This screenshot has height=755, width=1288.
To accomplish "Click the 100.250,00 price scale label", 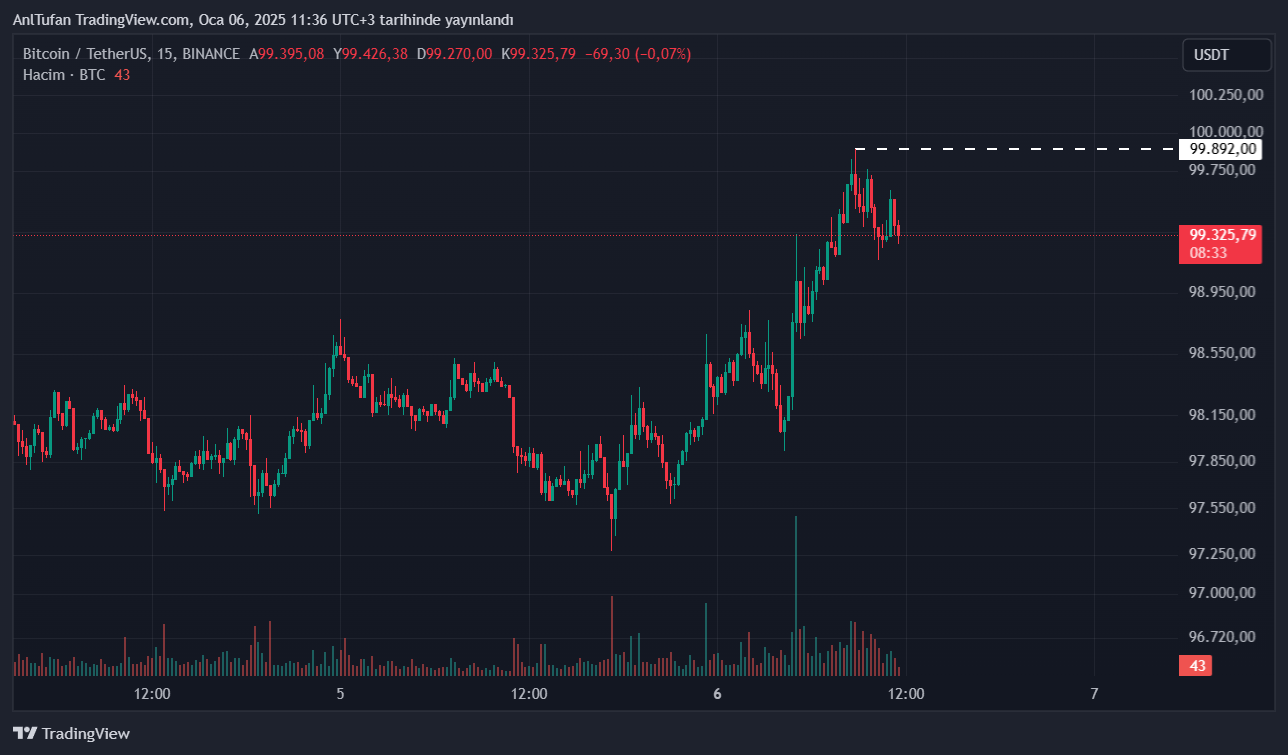I will (x=1221, y=95).
